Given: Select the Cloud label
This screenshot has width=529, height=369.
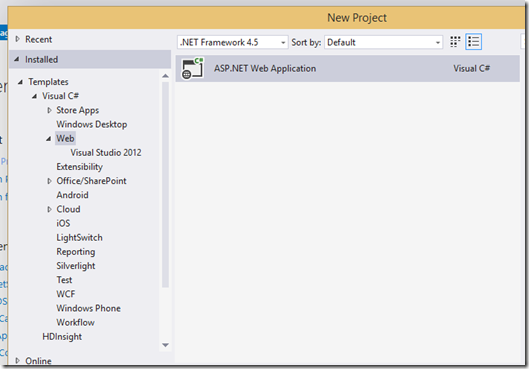Looking at the screenshot, I should (x=68, y=209).
